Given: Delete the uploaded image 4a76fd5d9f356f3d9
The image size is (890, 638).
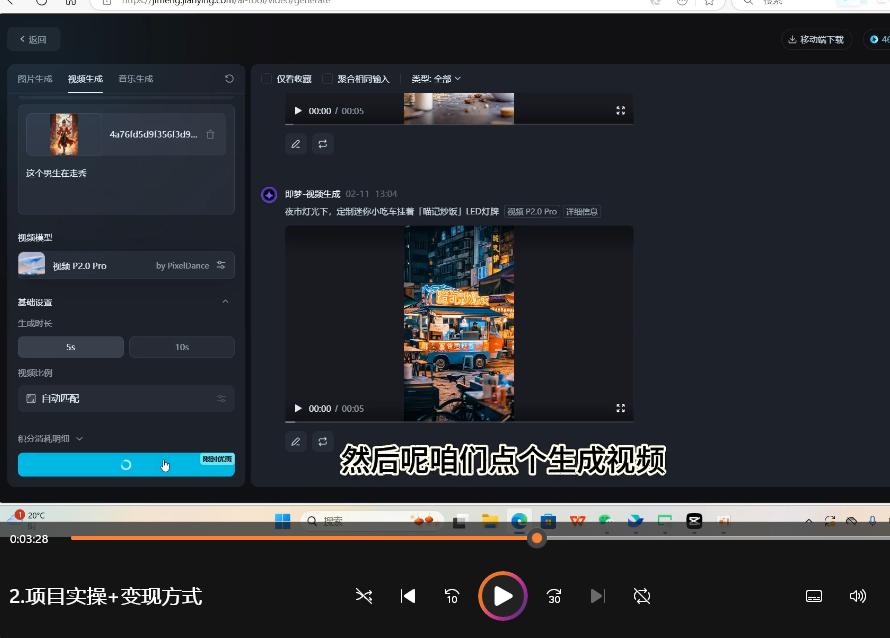Looking at the screenshot, I should click(x=211, y=135).
